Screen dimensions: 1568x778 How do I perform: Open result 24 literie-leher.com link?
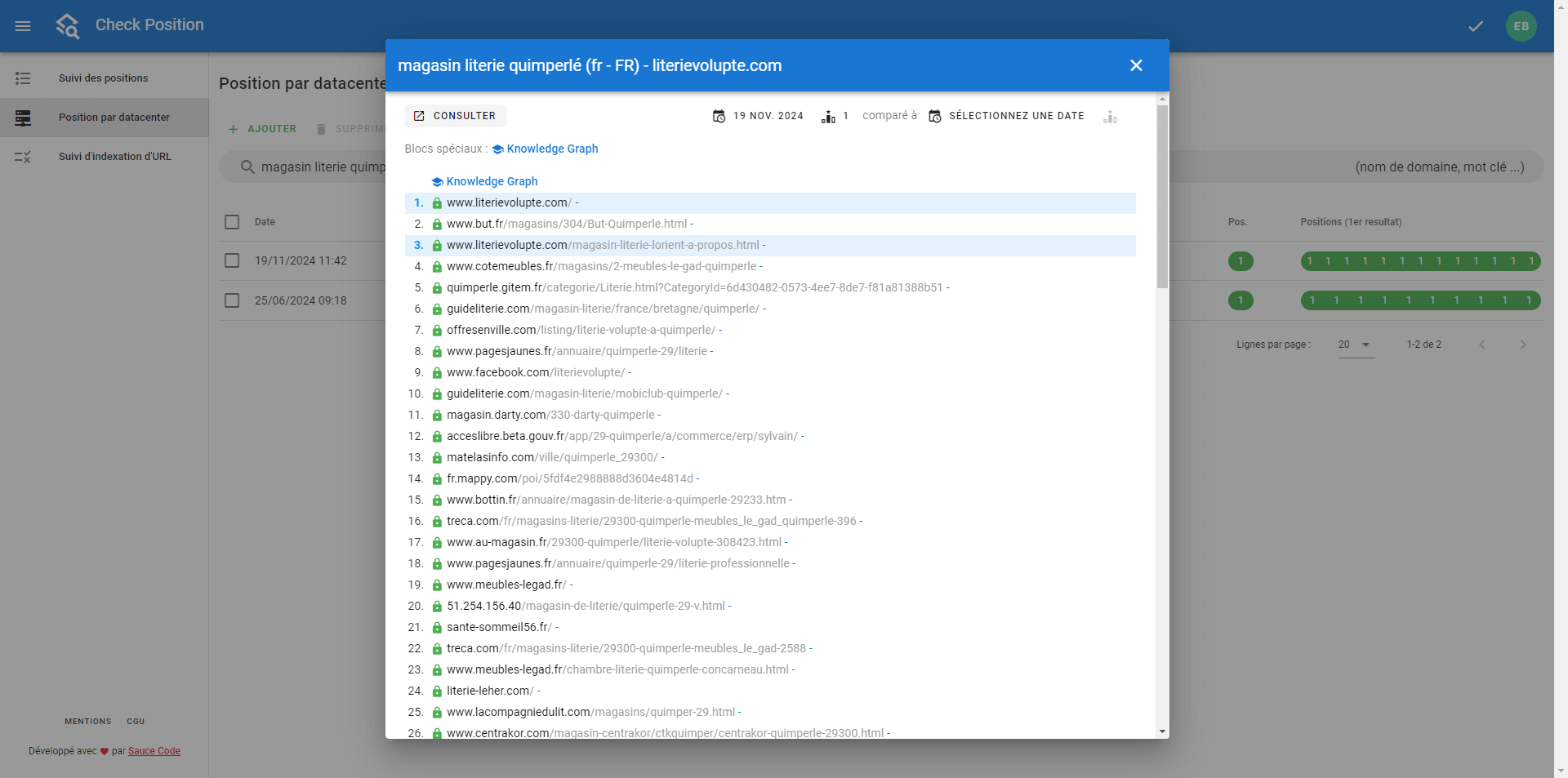coord(490,691)
